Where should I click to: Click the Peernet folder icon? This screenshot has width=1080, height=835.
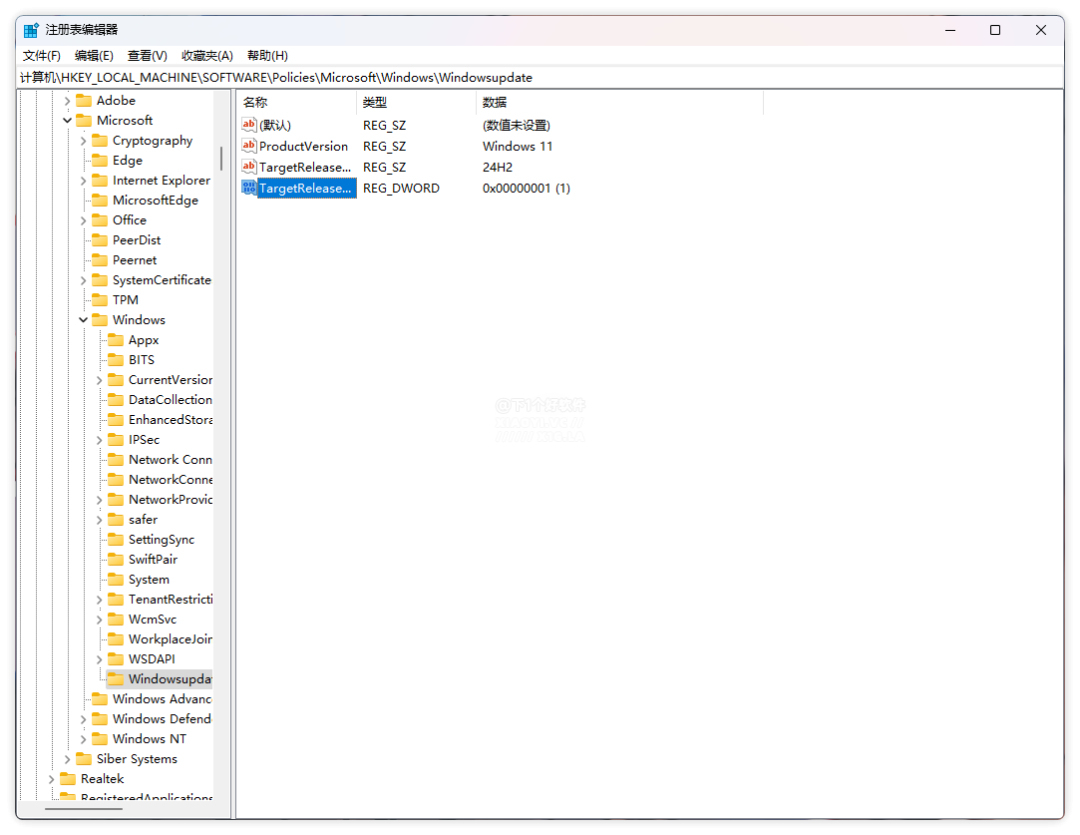[100, 260]
